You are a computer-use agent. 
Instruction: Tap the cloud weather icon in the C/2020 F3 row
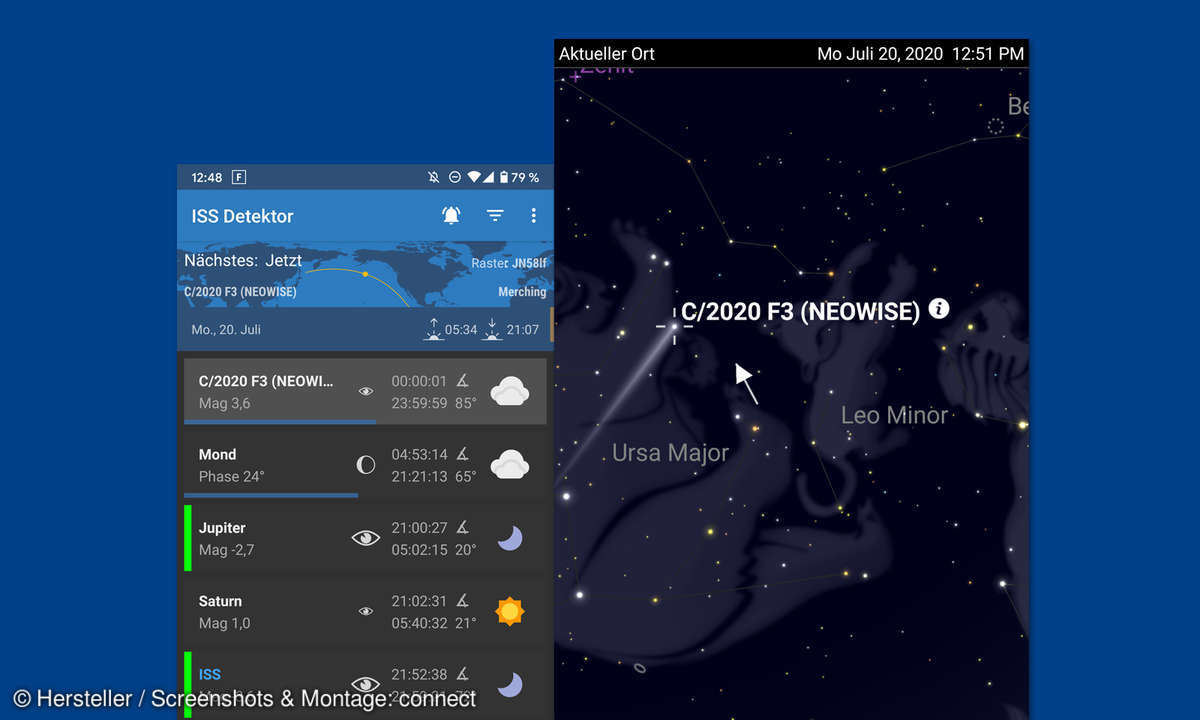tap(510, 391)
